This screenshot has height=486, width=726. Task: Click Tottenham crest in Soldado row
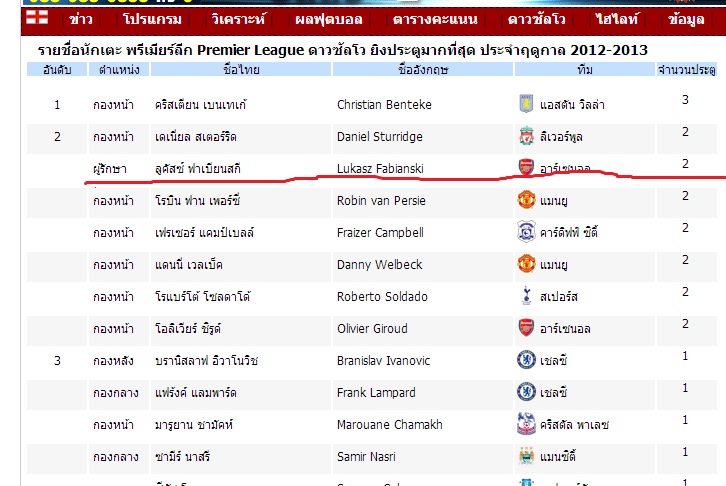point(526,295)
